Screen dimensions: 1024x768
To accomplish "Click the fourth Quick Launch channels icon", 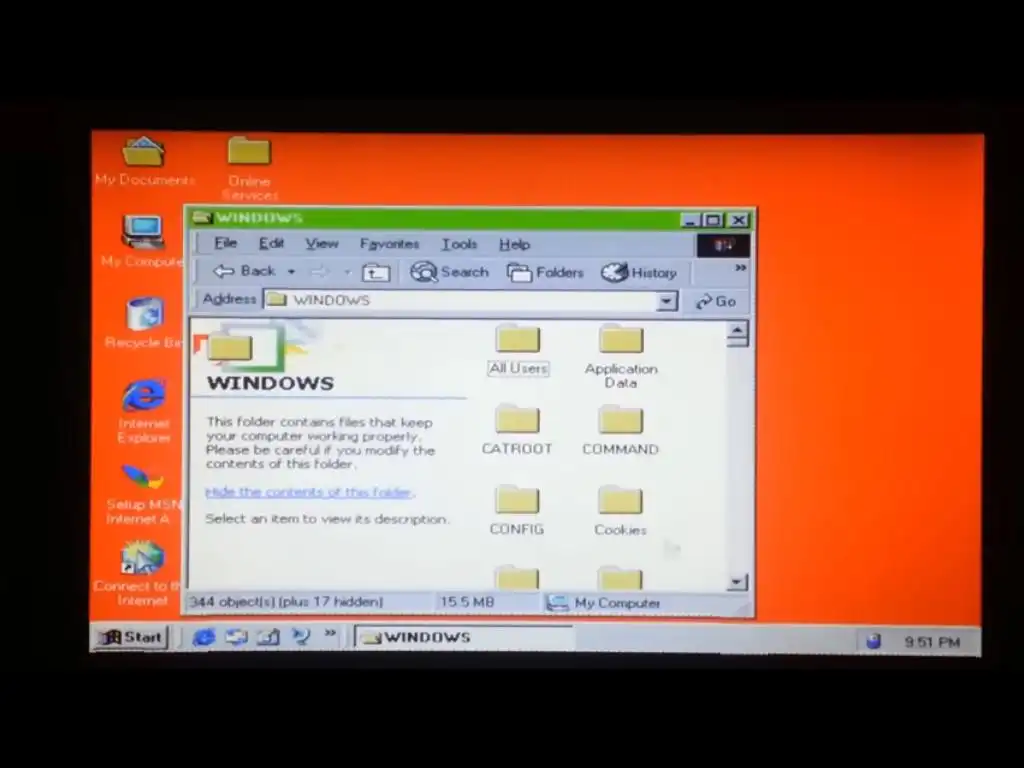I will [301, 636].
